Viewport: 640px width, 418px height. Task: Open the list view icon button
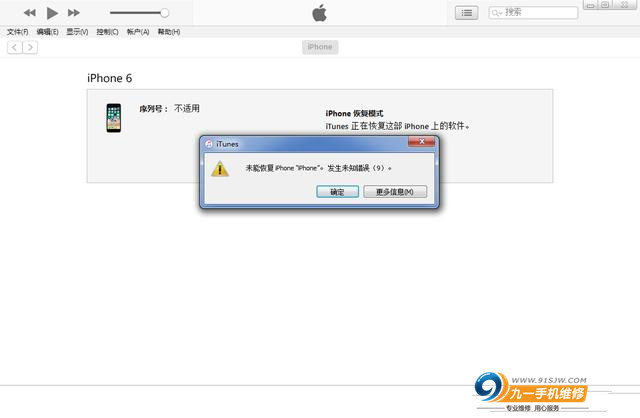(467, 13)
